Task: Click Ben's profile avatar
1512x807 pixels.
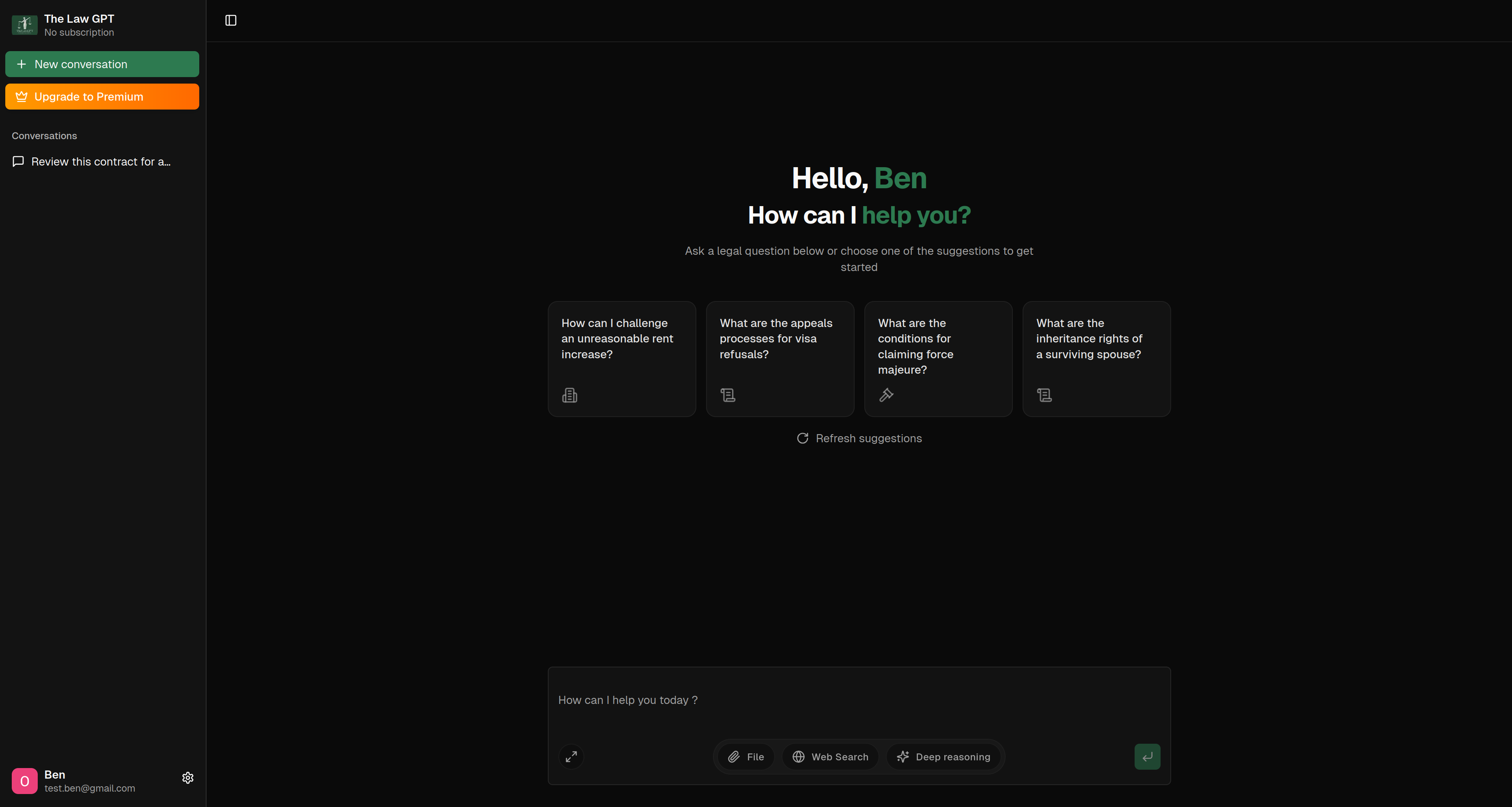Action: click(24, 781)
